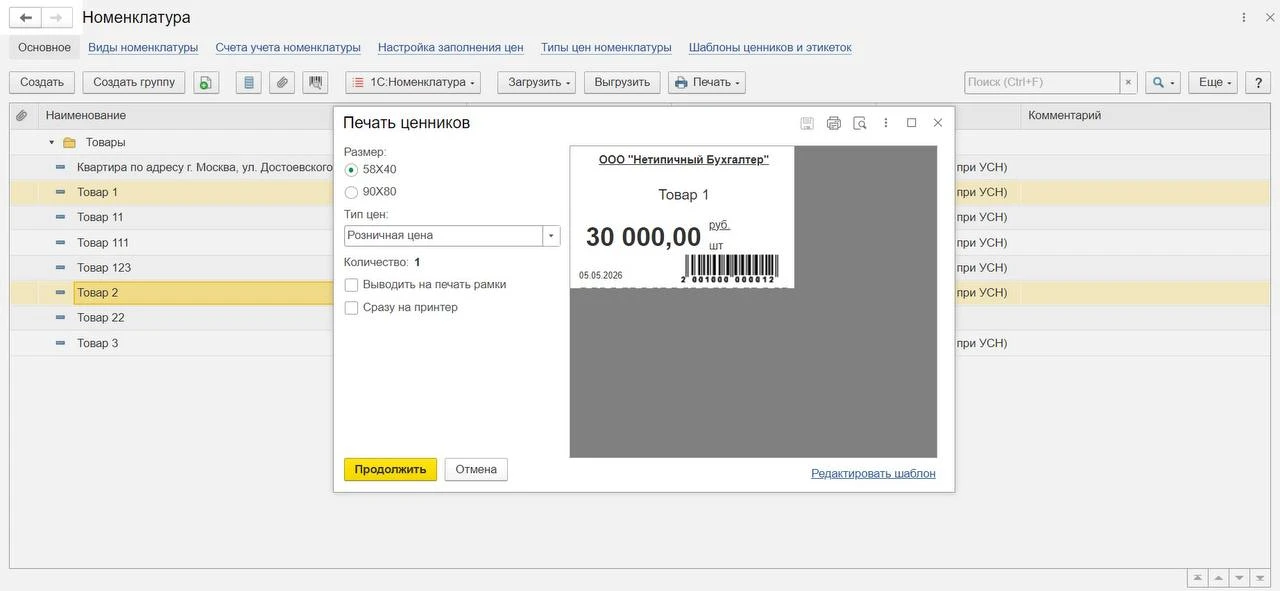The height and width of the screenshot is (591, 1280).
Task: Open help with the question mark button
Action: [1258, 82]
